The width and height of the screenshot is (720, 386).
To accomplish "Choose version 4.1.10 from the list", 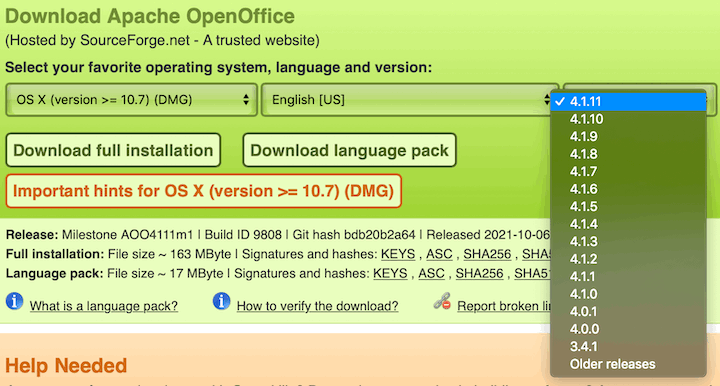I will [628, 119].
